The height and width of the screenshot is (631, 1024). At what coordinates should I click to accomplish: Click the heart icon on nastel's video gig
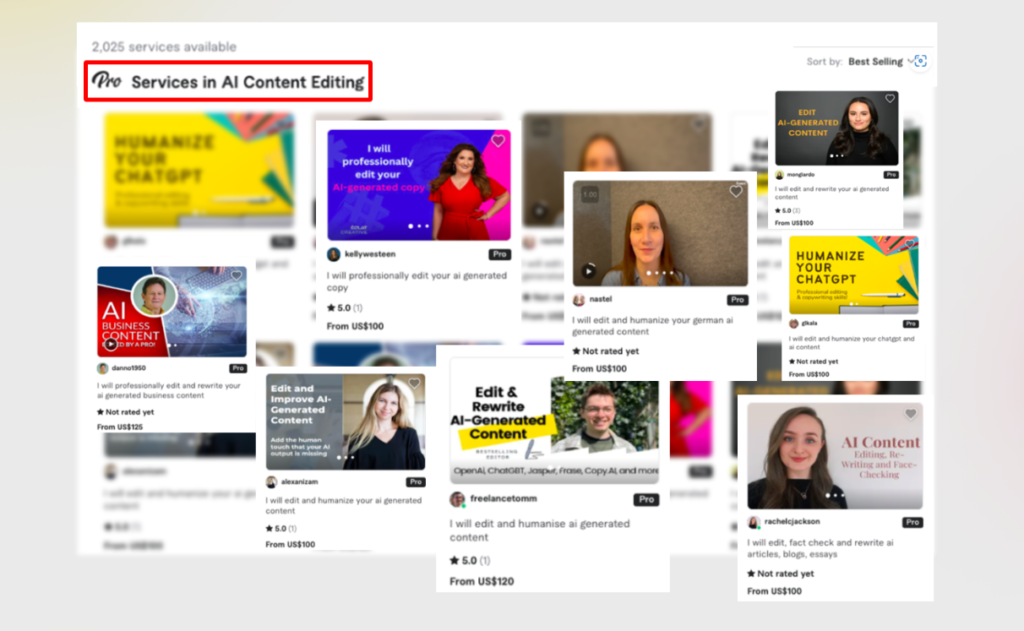736,191
